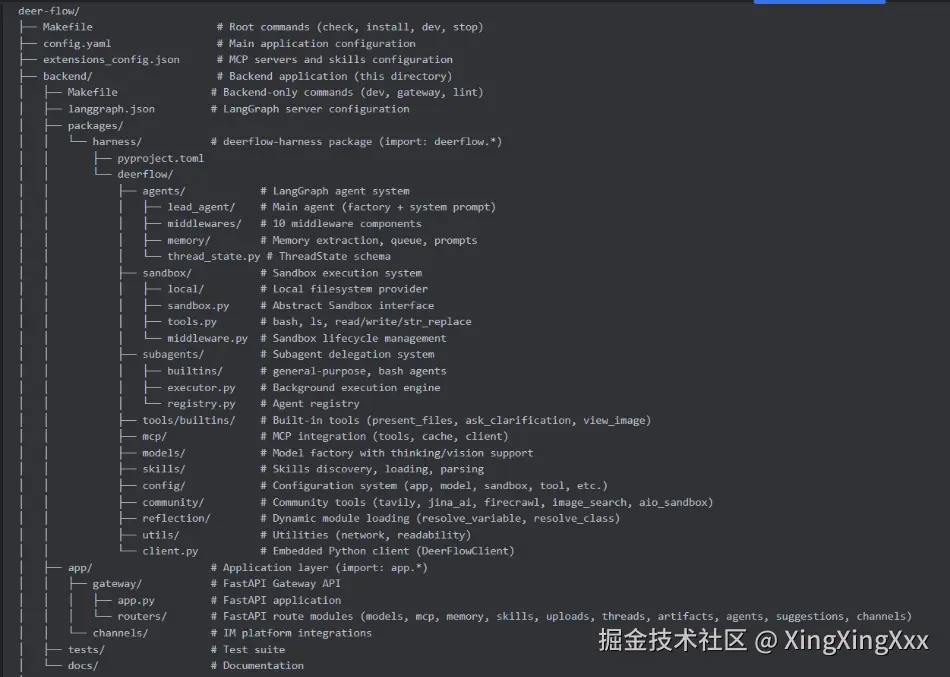Click the 'middlewares/' folder entry

tap(204, 224)
